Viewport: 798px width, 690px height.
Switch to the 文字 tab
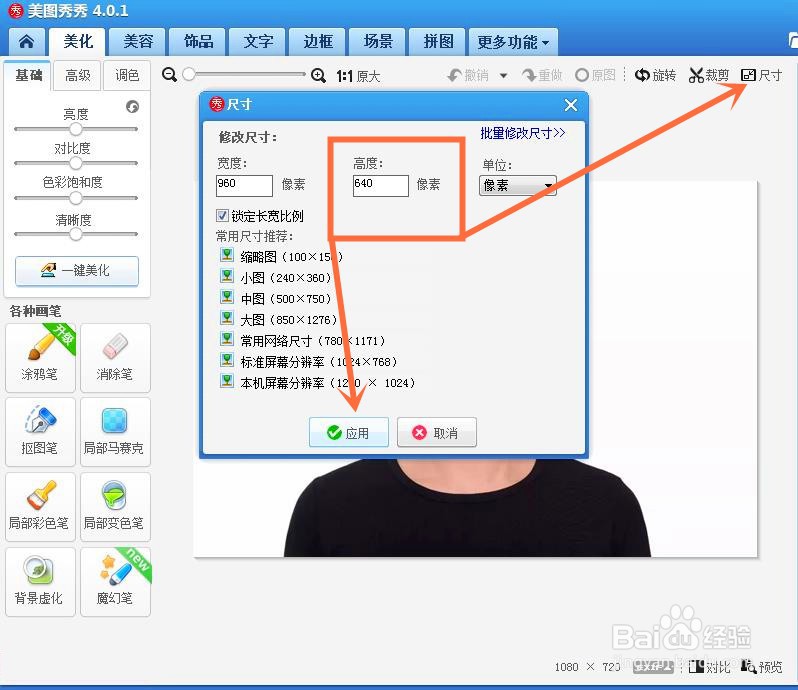click(258, 42)
